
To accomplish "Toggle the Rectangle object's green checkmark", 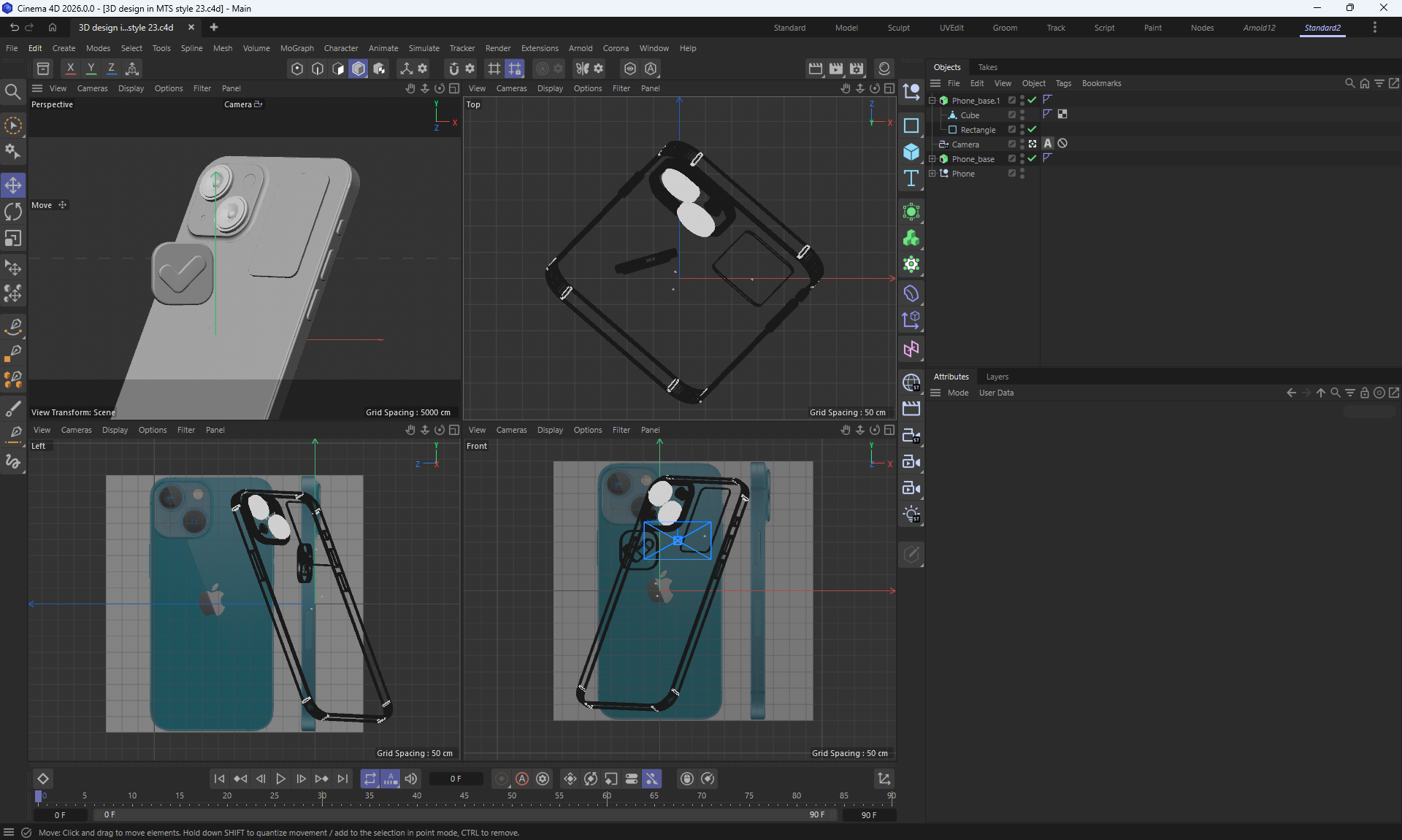I will tap(1032, 129).
